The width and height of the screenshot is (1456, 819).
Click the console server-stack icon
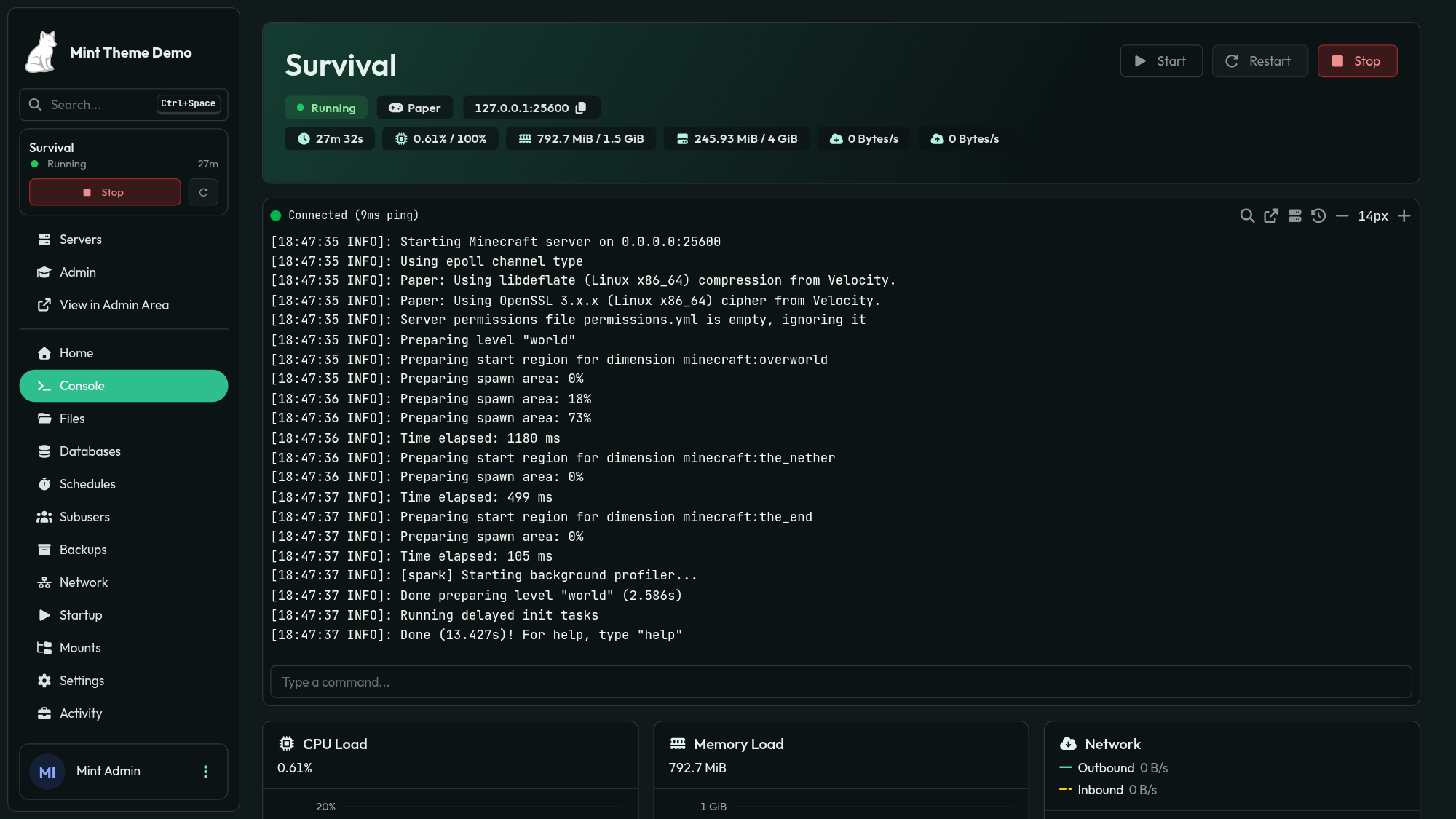click(1294, 215)
